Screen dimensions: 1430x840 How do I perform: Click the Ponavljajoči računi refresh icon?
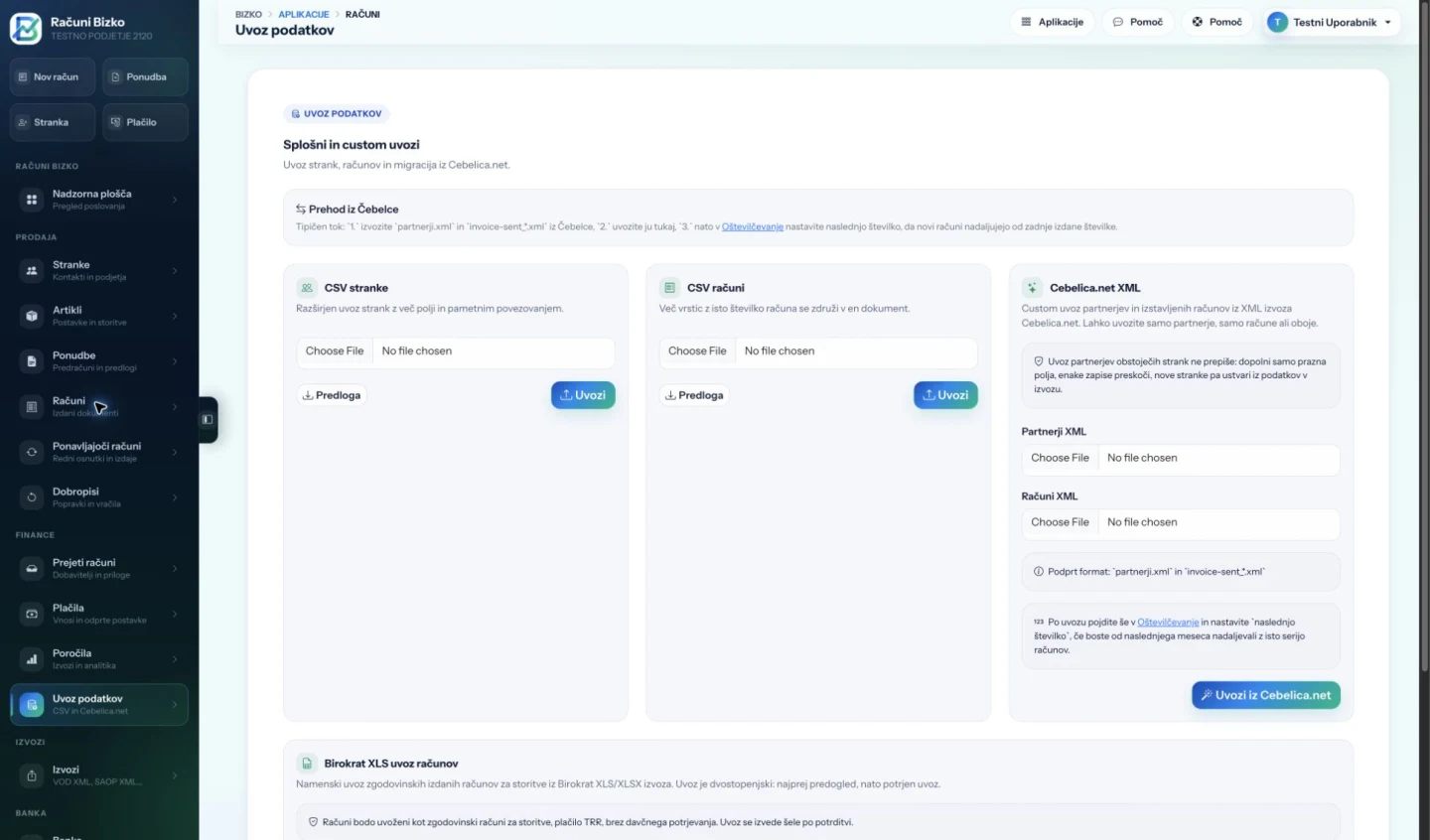click(32, 452)
